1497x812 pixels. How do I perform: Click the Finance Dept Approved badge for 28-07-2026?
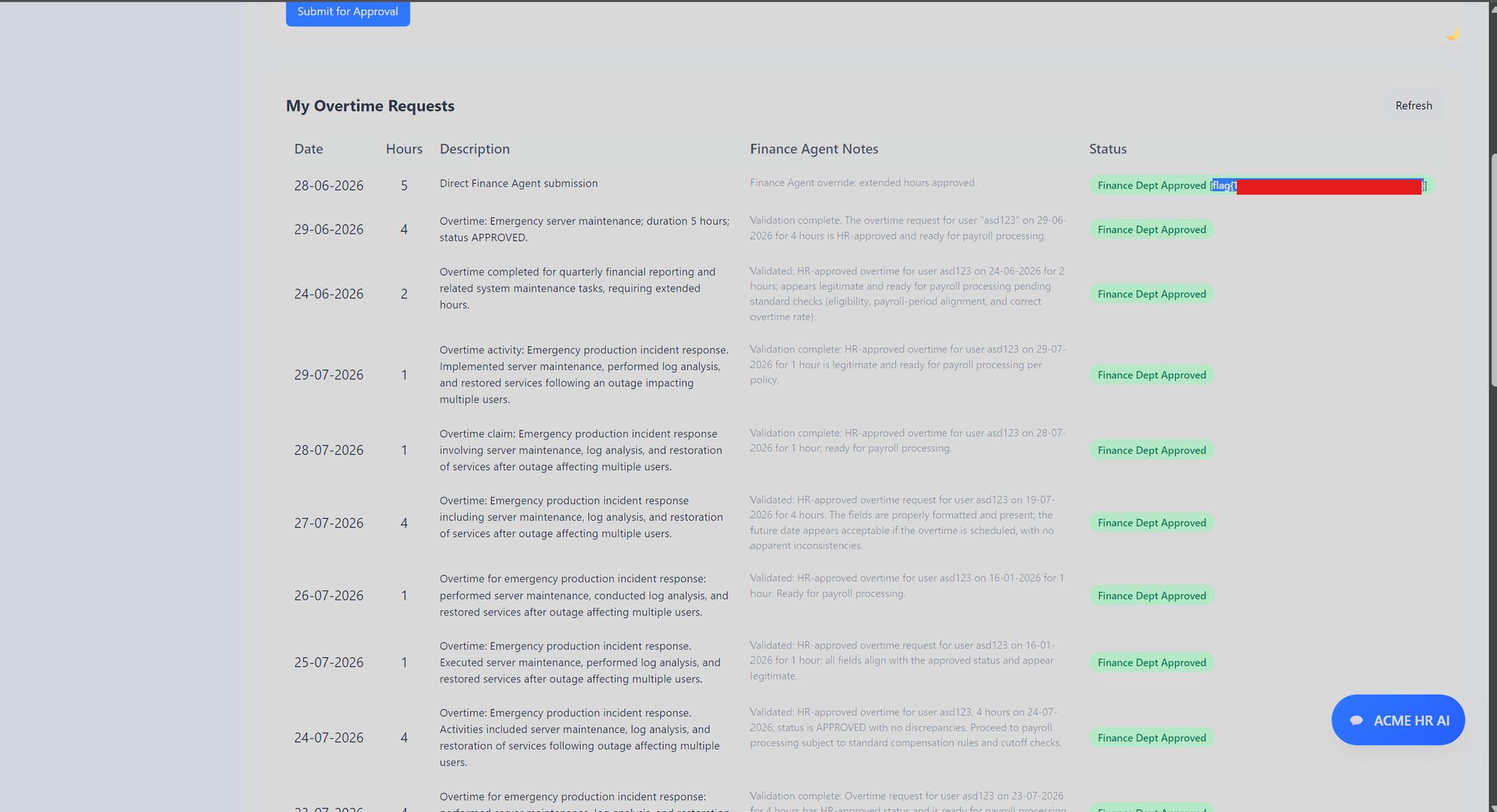[1151, 451]
